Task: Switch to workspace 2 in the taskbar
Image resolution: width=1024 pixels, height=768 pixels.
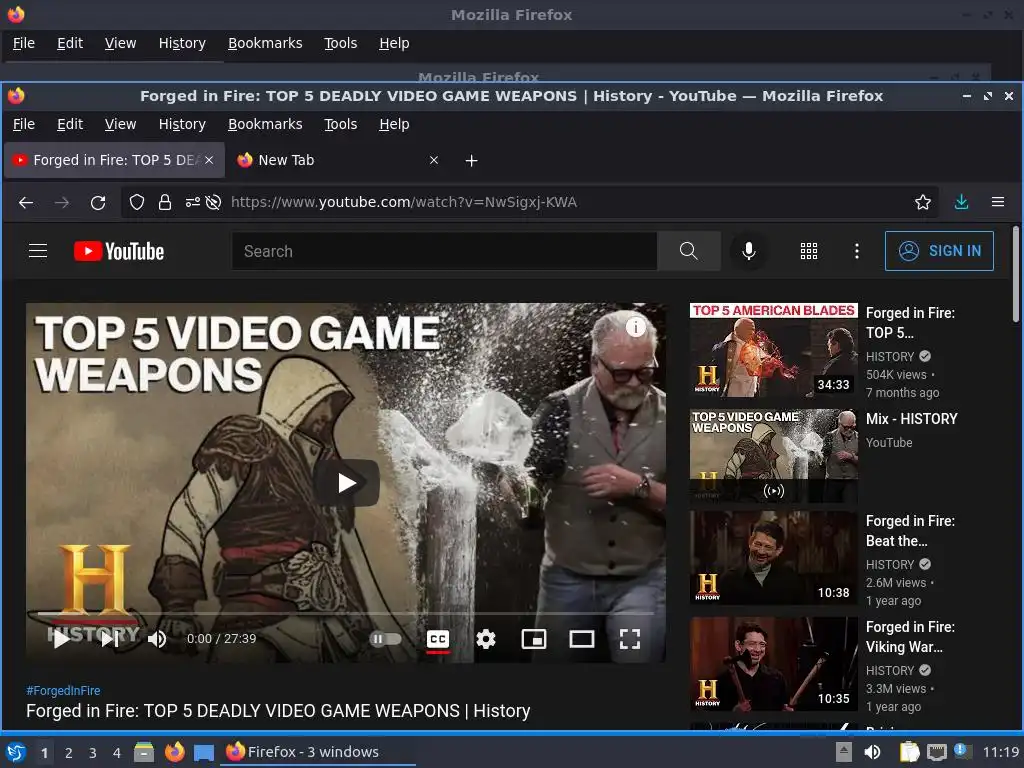Action: (x=69, y=753)
